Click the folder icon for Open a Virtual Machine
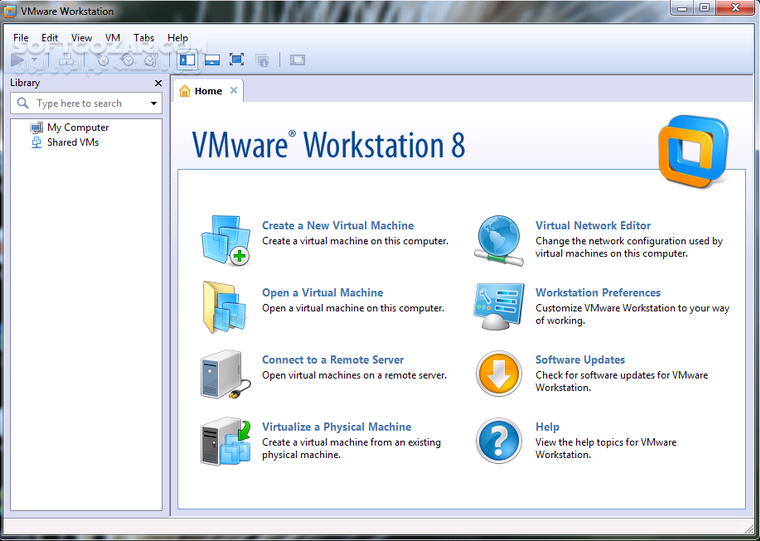 click(224, 307)
